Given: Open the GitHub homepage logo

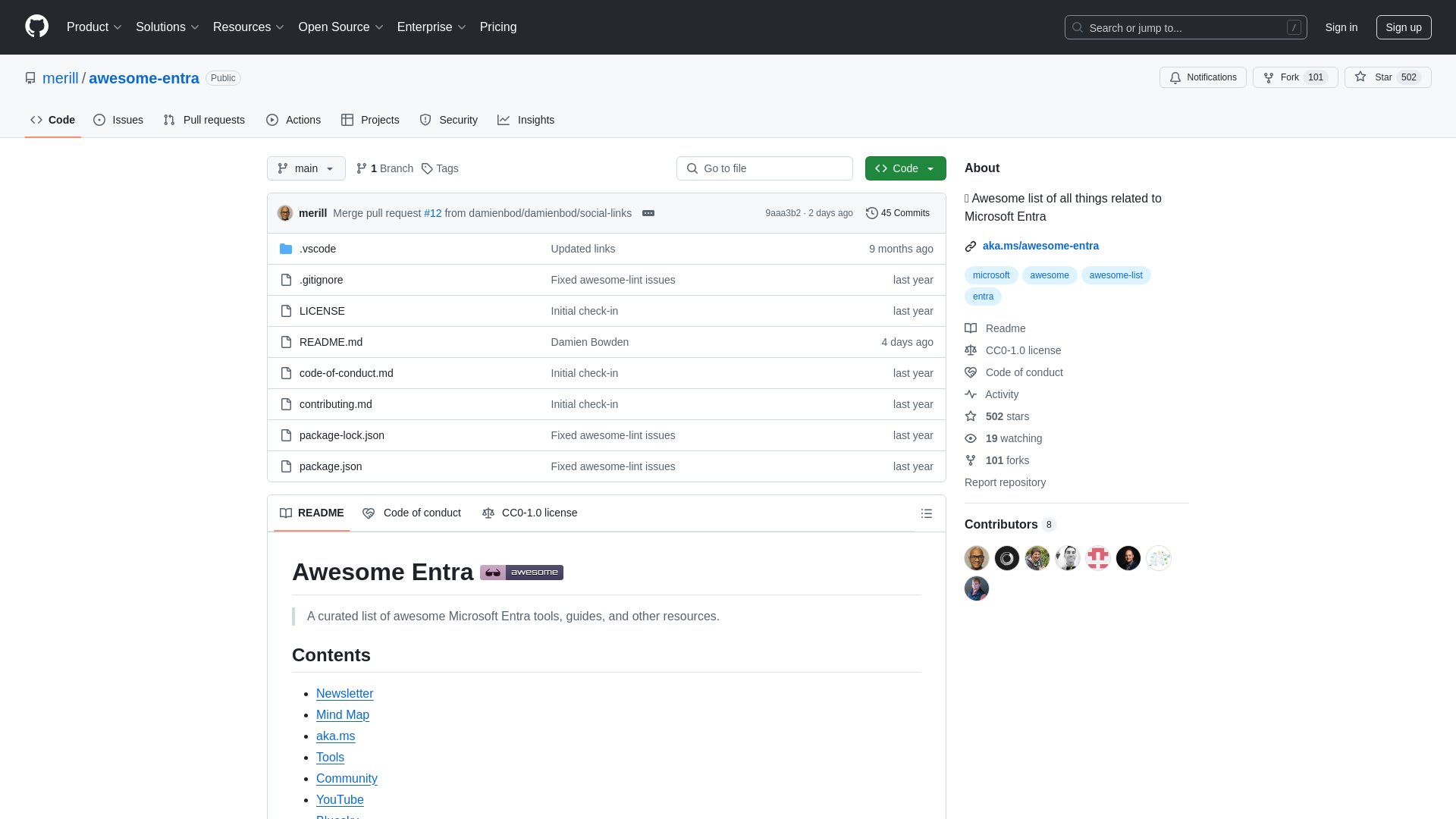Looking at the screenshot, I should pyautogui.click(x=36, y=27).
